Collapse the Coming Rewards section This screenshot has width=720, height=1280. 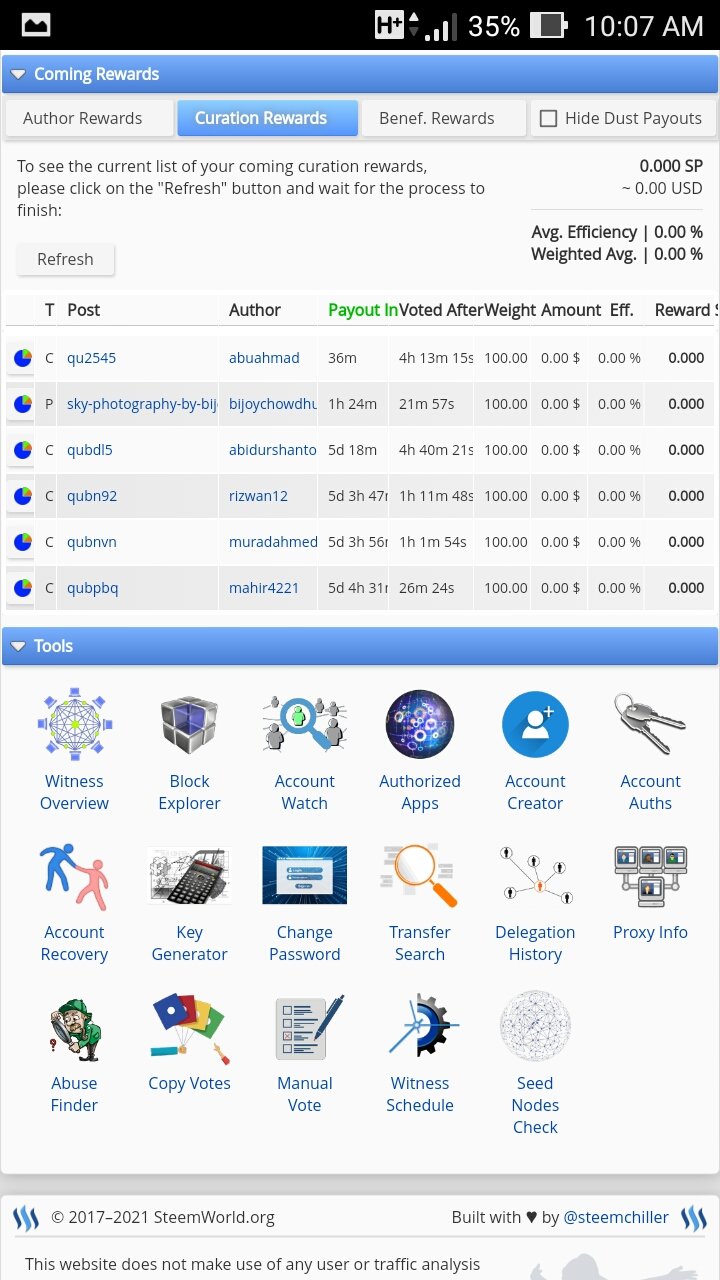pyautogui.click(x=18, y=74)
